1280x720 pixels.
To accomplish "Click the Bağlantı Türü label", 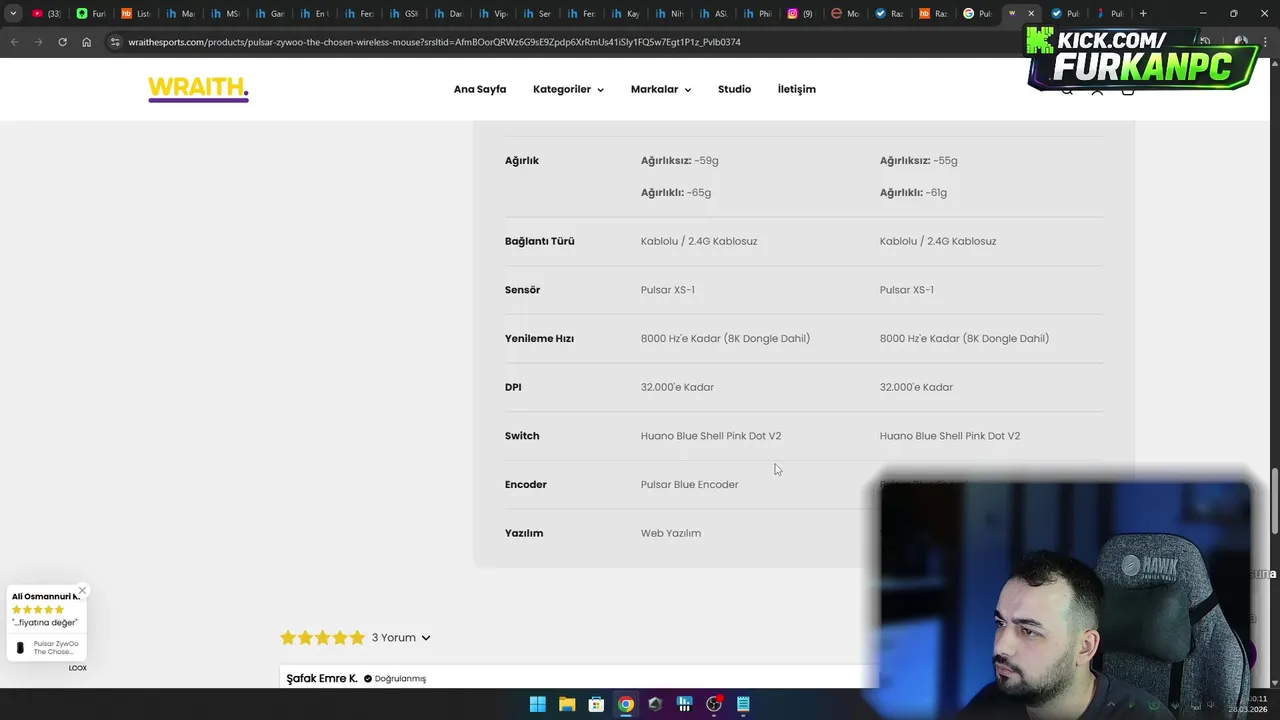I will 540,241.
